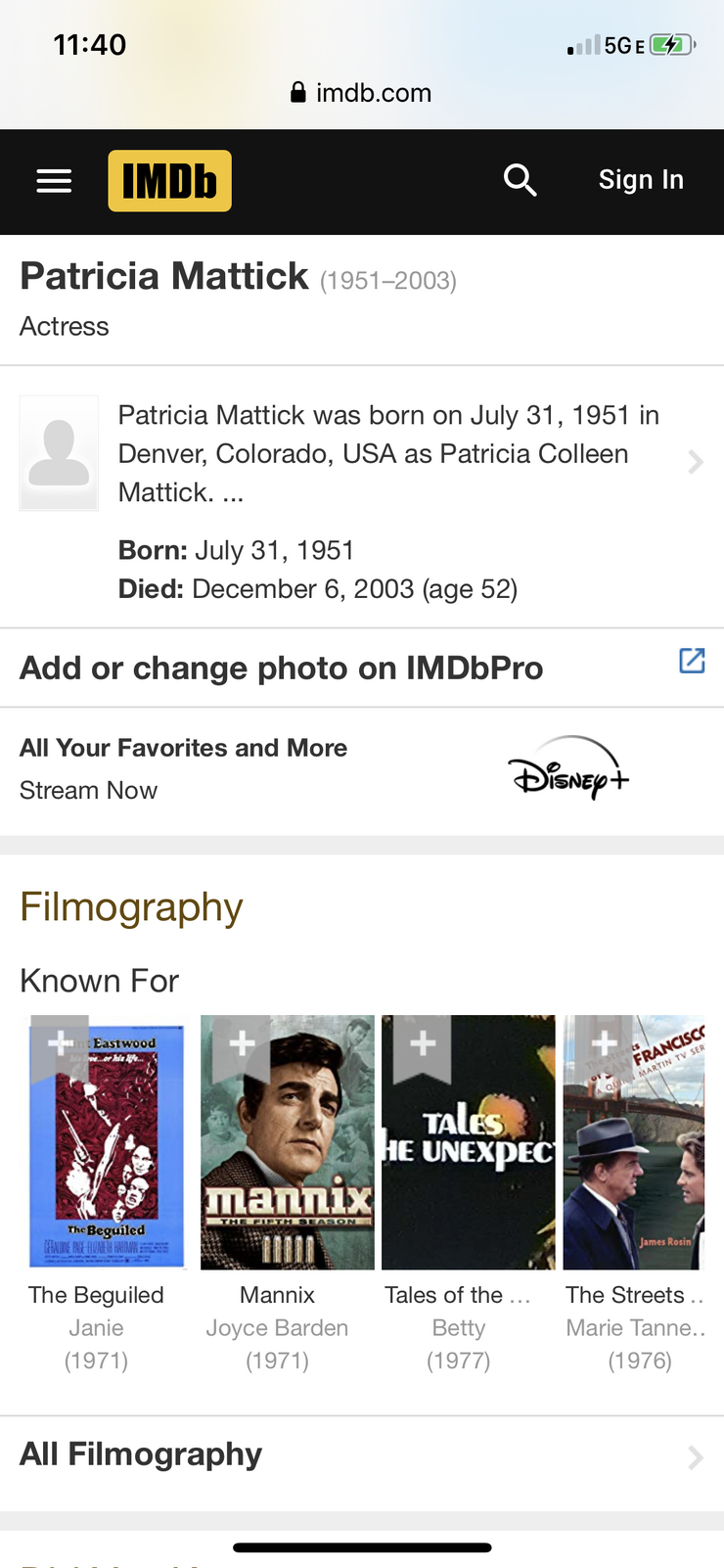
Task: Tap the Disney+ logo
Action: [568, 768]
